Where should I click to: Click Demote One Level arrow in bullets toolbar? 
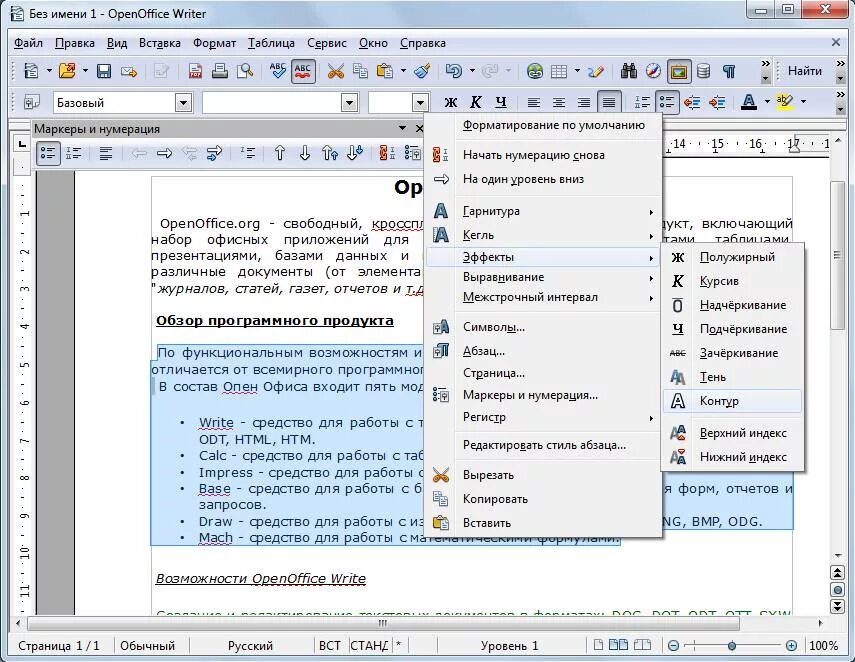[x=164, y=153]
